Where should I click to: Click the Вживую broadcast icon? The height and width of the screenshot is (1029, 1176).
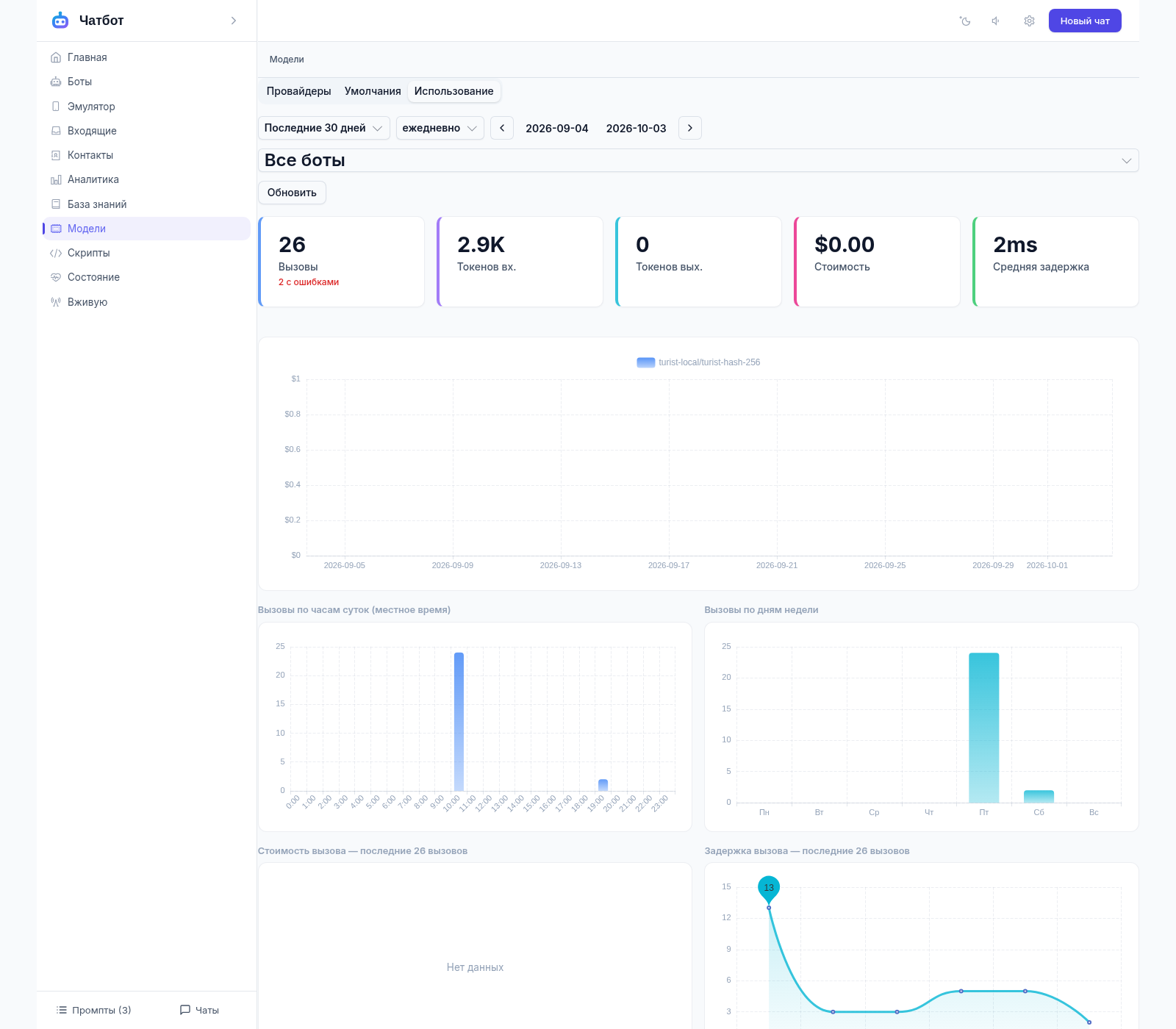[56, 302]
